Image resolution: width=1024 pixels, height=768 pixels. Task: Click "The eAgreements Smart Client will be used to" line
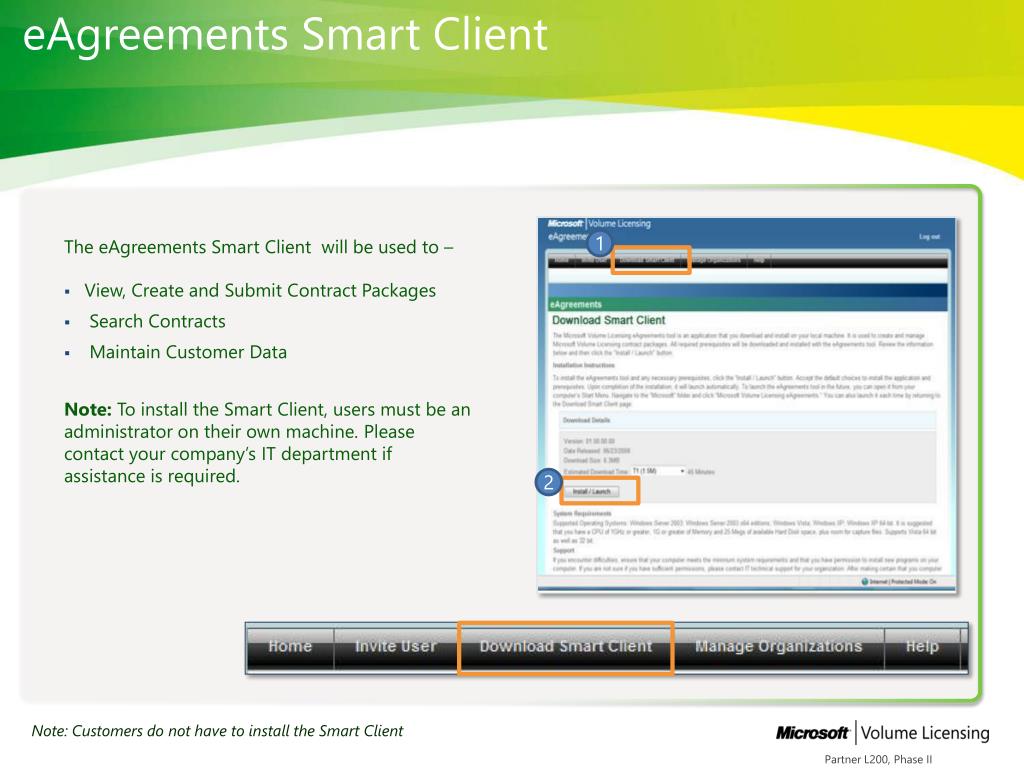259,247
